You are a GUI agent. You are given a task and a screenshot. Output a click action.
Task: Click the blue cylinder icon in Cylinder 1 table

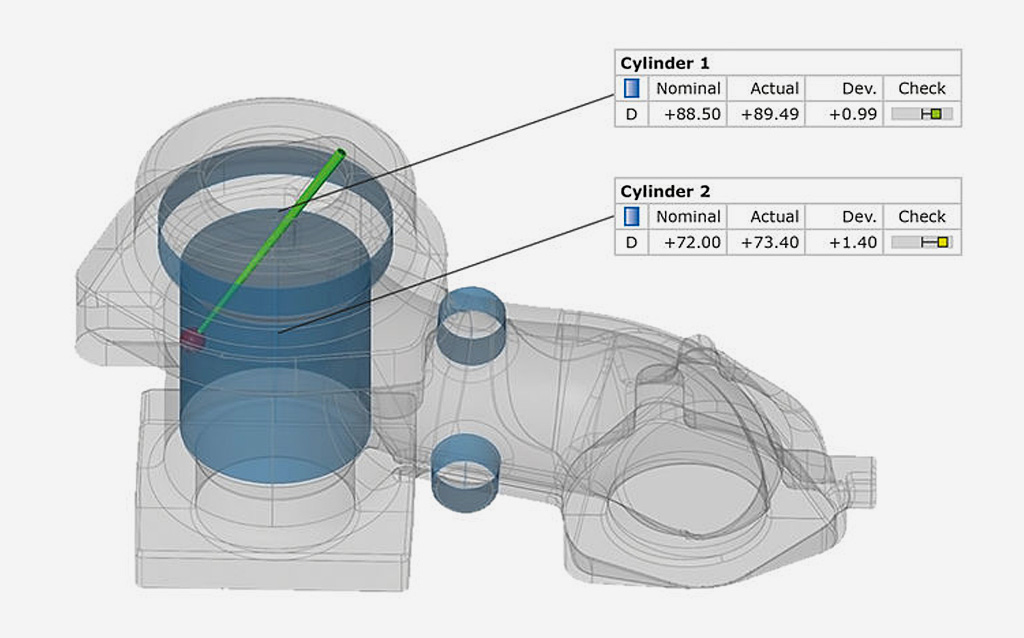coord(632,88)
